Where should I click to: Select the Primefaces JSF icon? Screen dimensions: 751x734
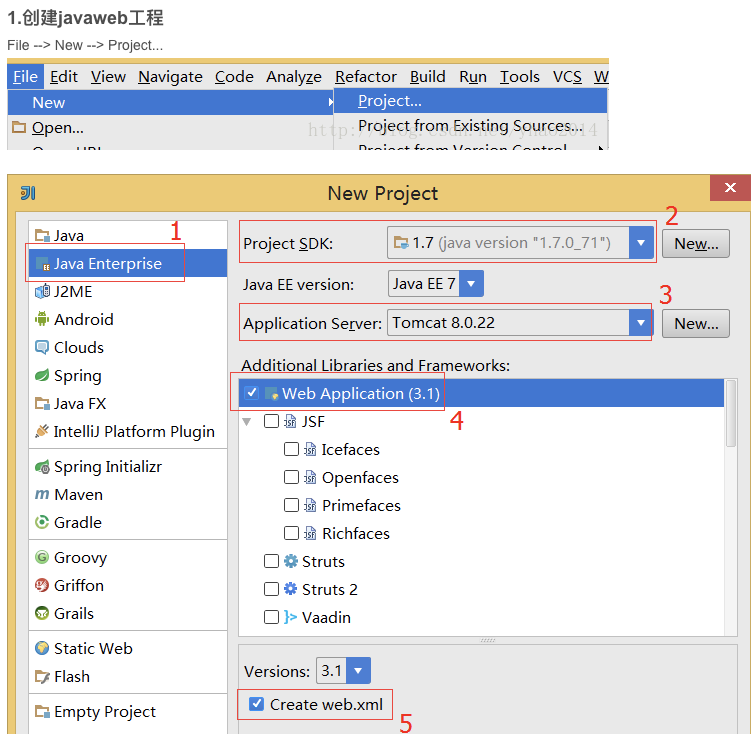(310, 505)
